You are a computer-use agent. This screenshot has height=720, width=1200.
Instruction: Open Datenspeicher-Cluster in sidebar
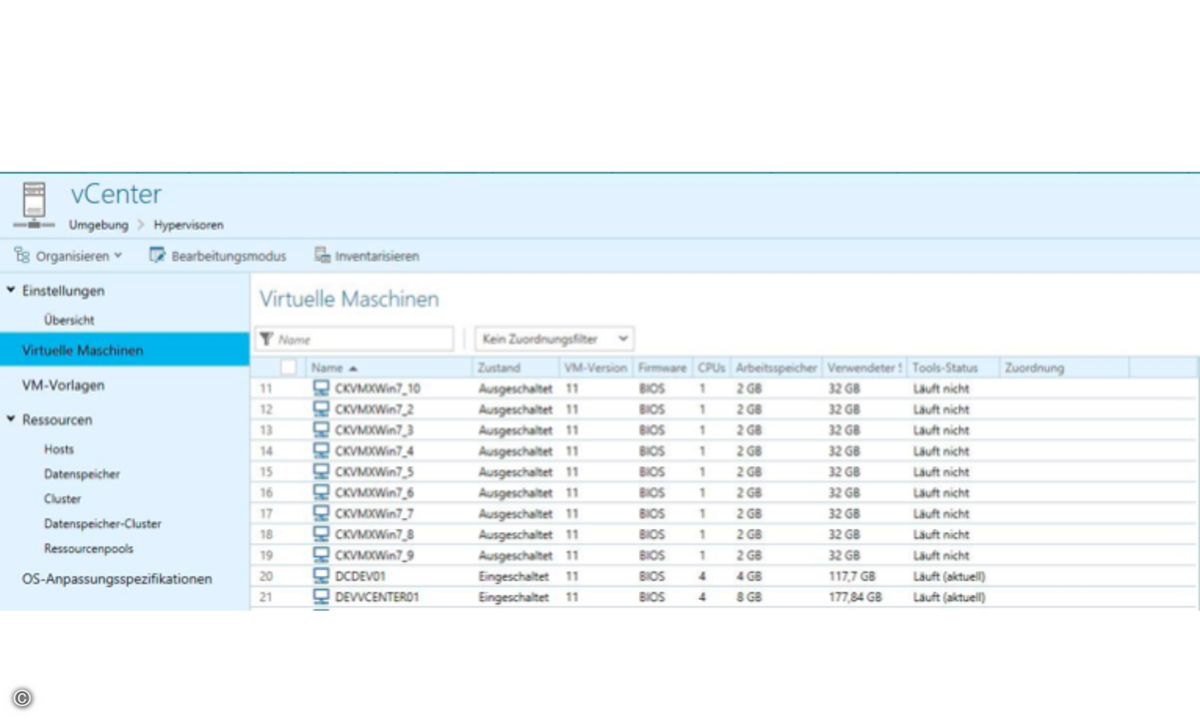coord(102,524)
